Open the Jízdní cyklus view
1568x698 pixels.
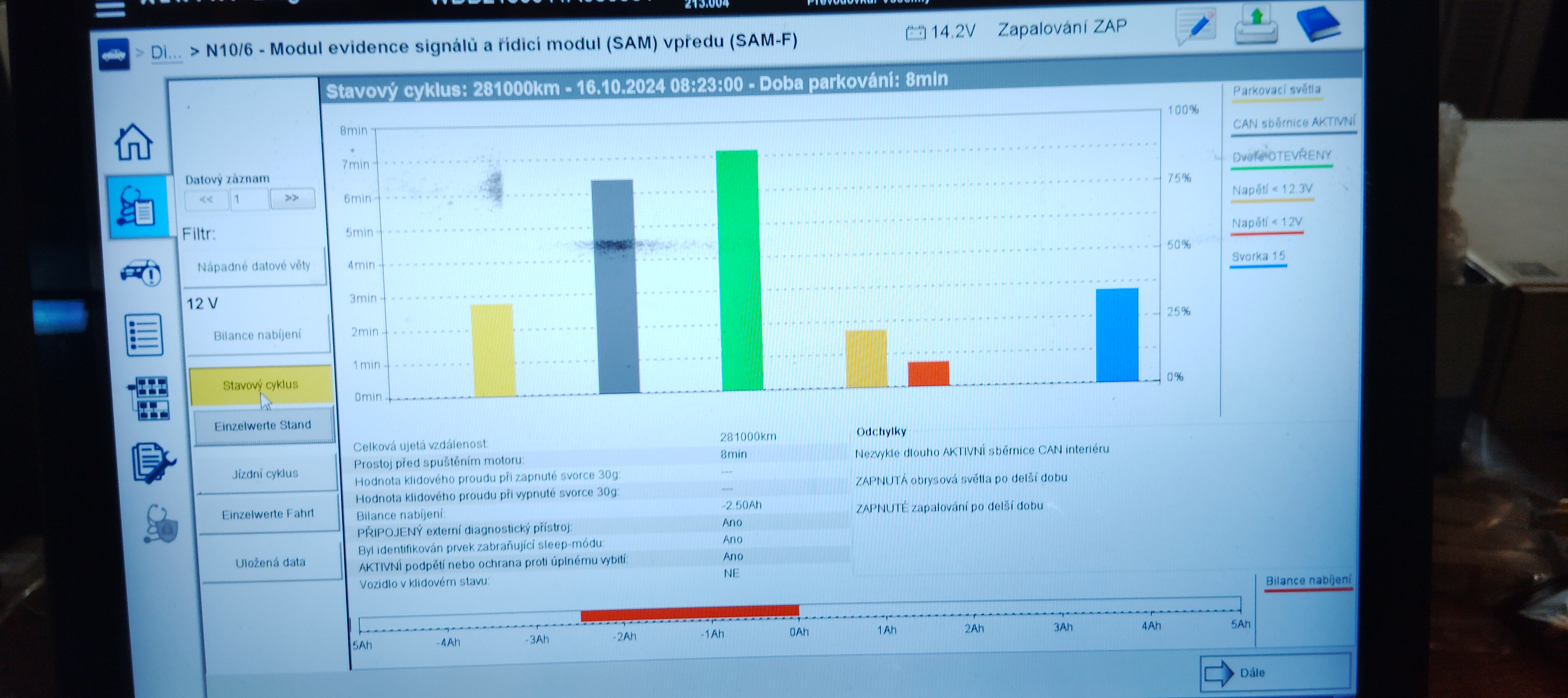point(265,473)
